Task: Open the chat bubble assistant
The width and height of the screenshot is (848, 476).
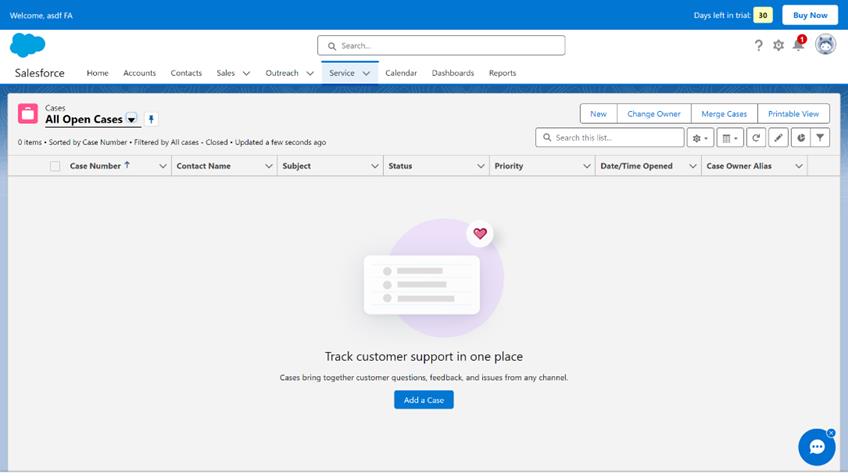Action: pos(816,447)
